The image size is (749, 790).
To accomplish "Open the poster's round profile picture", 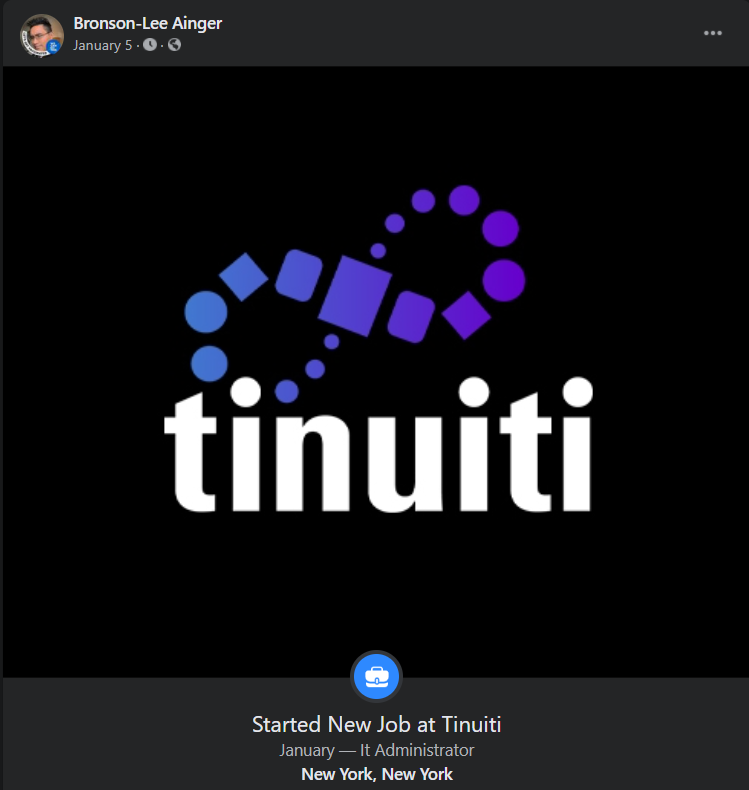I will (x=42, y=35).
